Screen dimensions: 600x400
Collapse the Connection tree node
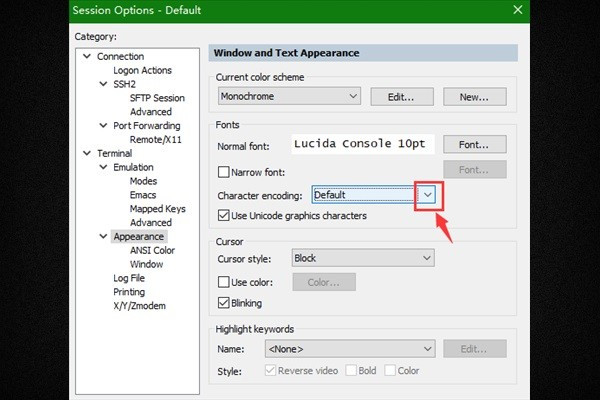click(x=87, y=57)
